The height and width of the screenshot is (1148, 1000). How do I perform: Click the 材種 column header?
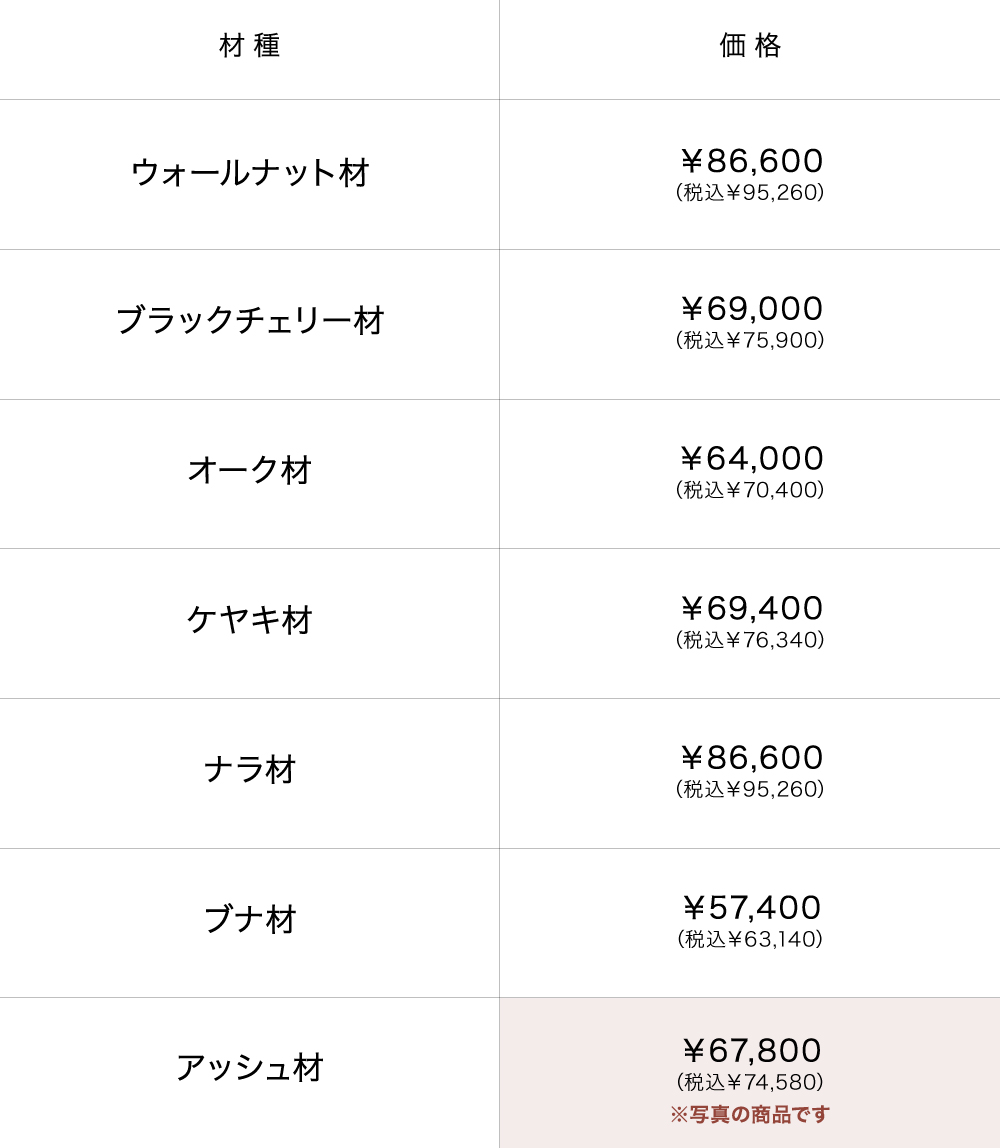click(250, 46)
